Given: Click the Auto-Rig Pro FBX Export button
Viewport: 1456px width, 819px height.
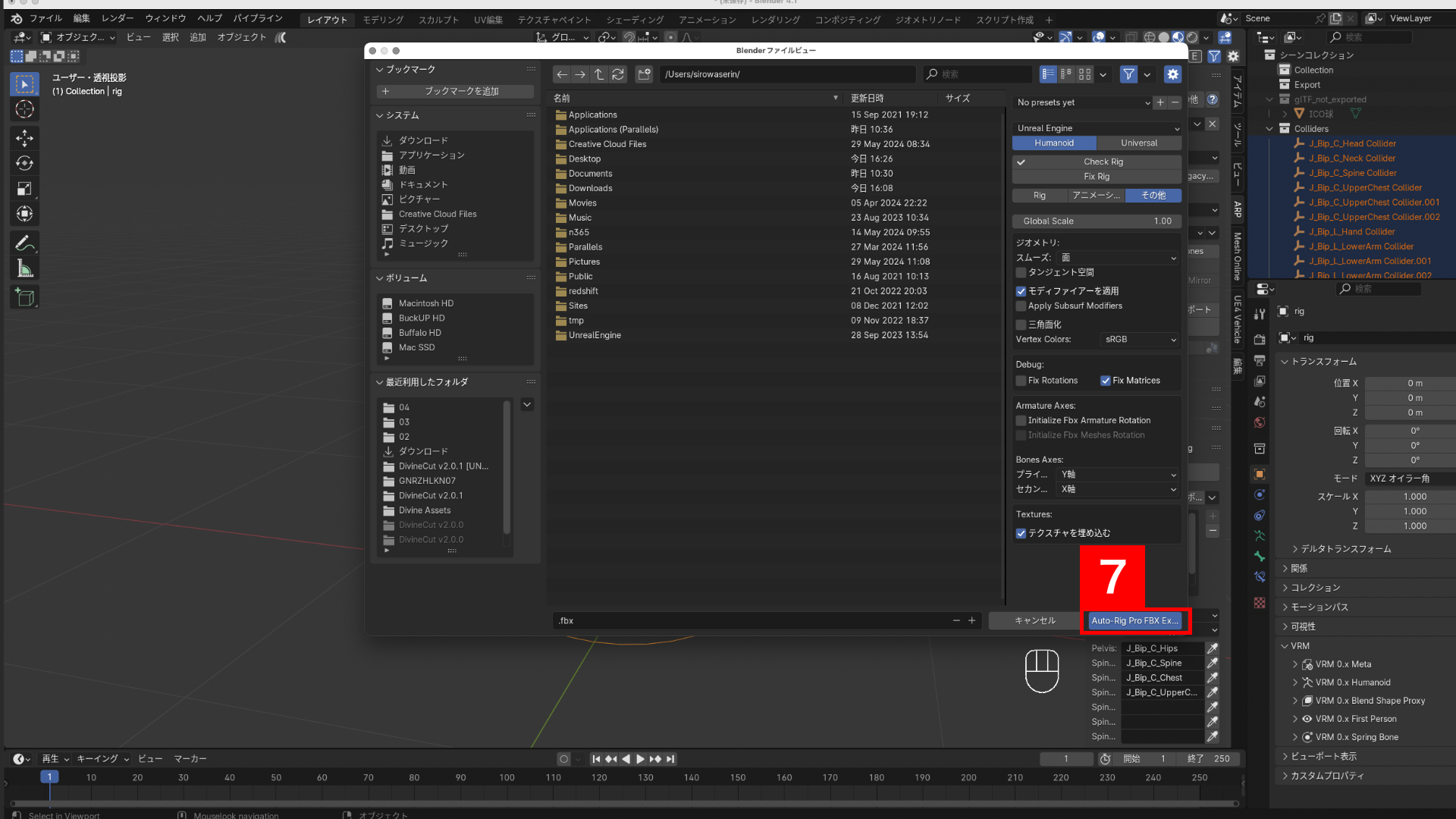Looking at the screenshot, I should [1135, 620].
